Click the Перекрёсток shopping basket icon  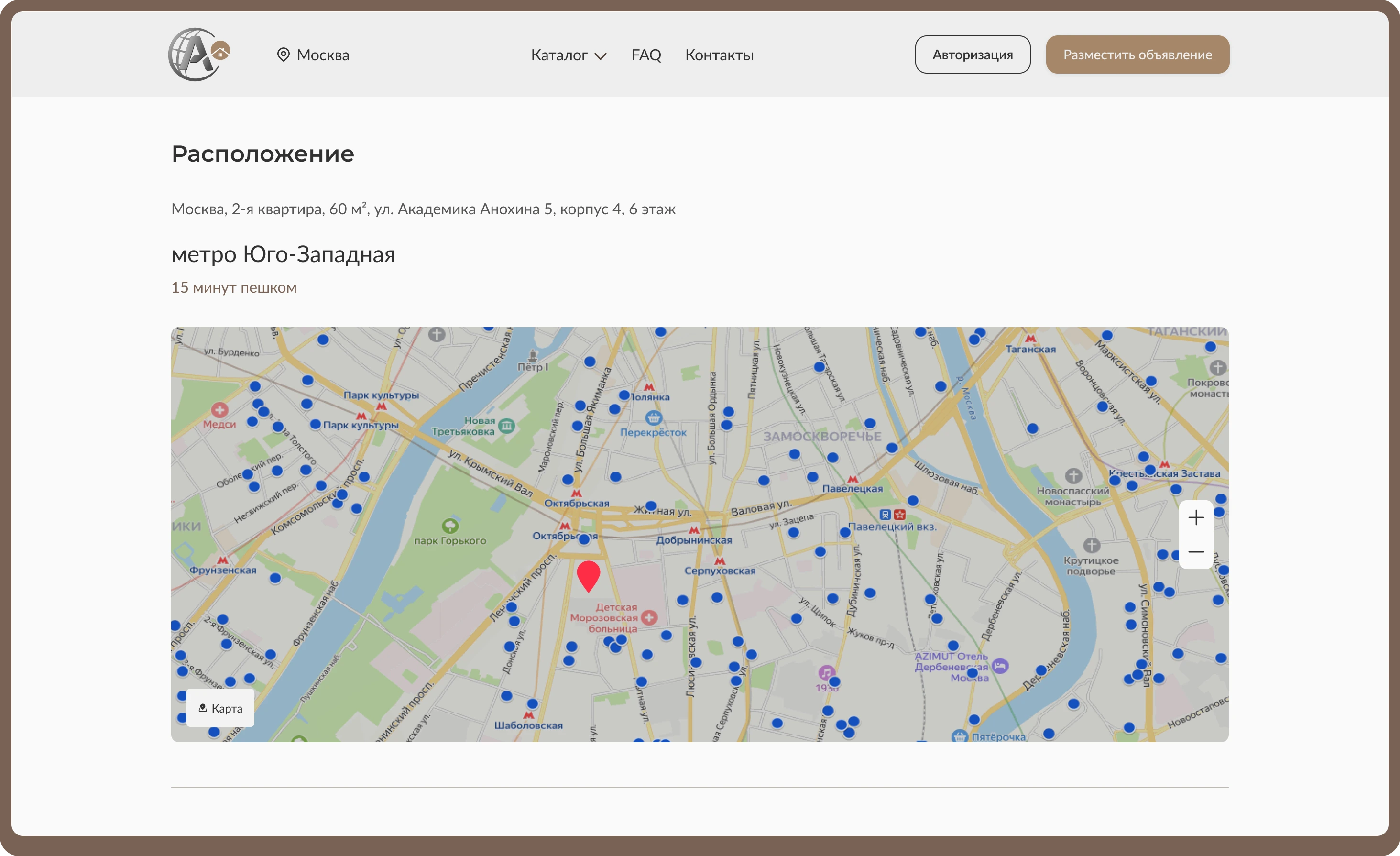[x=654, y=418]
